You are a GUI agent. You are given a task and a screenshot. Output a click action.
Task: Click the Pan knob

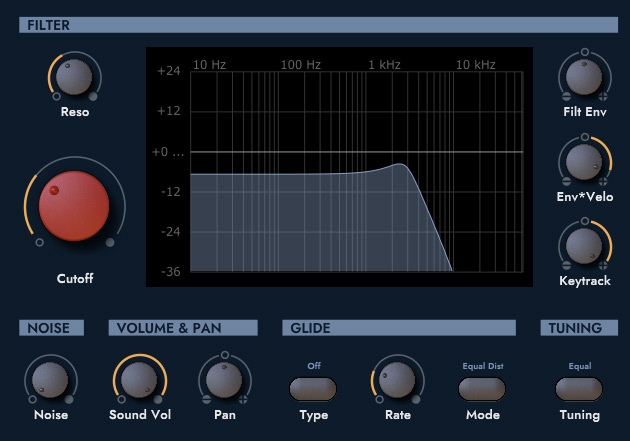point(225,379)
